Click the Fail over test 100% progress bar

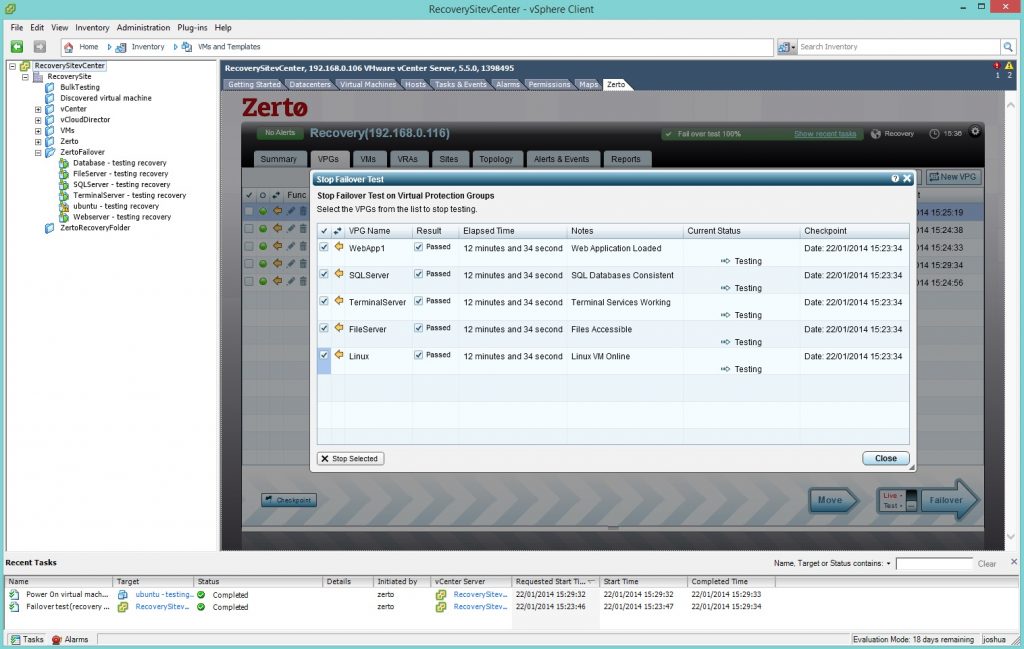pyautogui.click(x=761, y=134)
